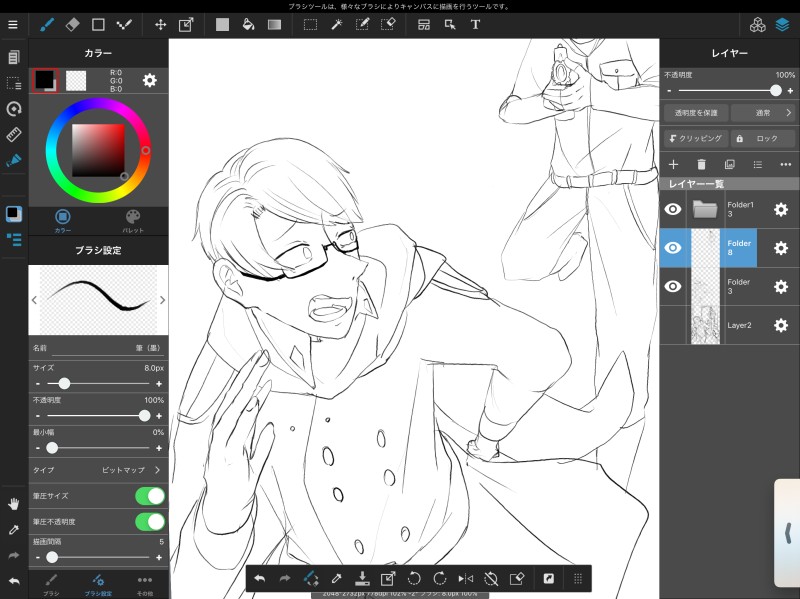Toggle the 筆圧サイズ switch
The height and width of the screenshot is (599, 800).
pyautogui.click(x=150, y=496)
